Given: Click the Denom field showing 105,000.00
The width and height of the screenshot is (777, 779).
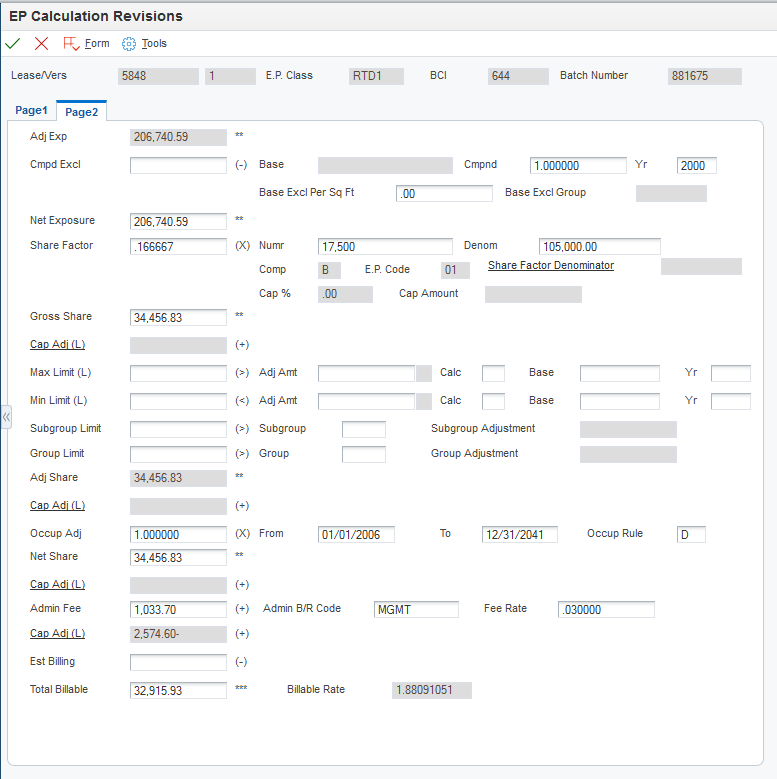Looking at the screenshot, I should 599,246.
